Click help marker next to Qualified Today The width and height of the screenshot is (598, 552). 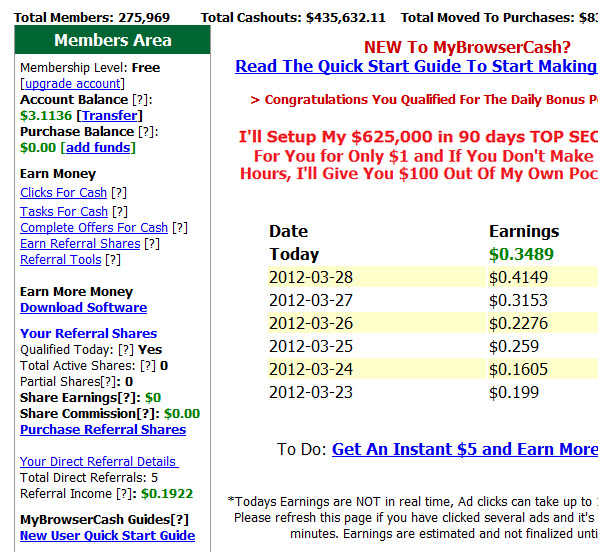coord(126,349)
